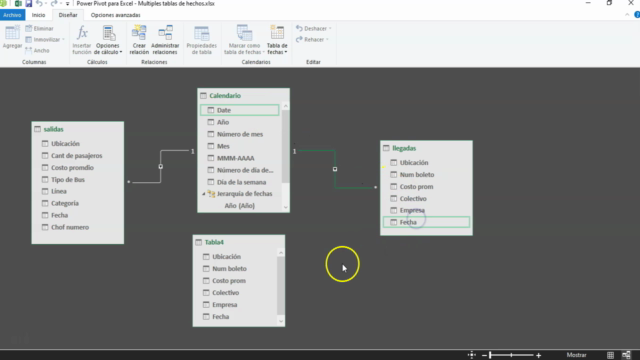The width and height of the screenshot is (640, 360).
Task: Select Día de la semana column
Action: point(241,182)
